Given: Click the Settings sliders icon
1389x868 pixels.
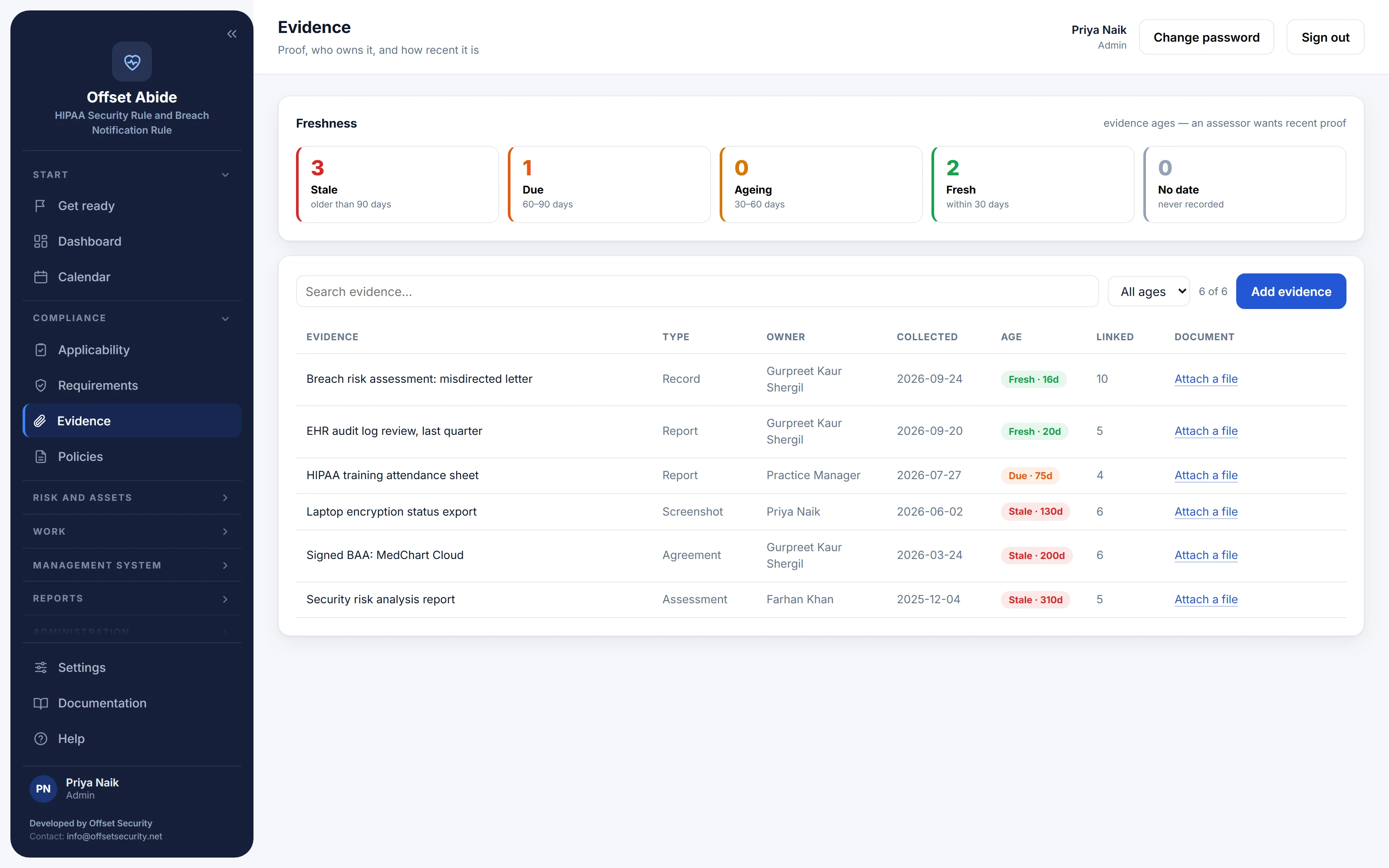Looking at the screenshot, I should click(40, 667).
